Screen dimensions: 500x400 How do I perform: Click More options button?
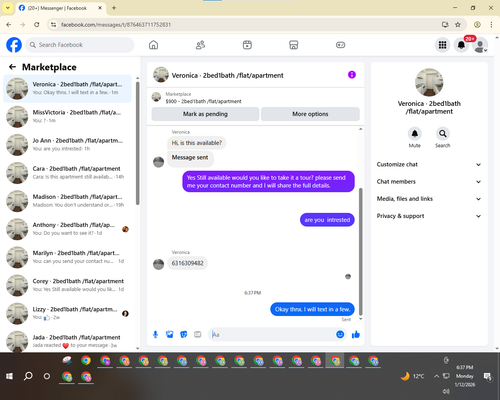[x=310, y=114]
